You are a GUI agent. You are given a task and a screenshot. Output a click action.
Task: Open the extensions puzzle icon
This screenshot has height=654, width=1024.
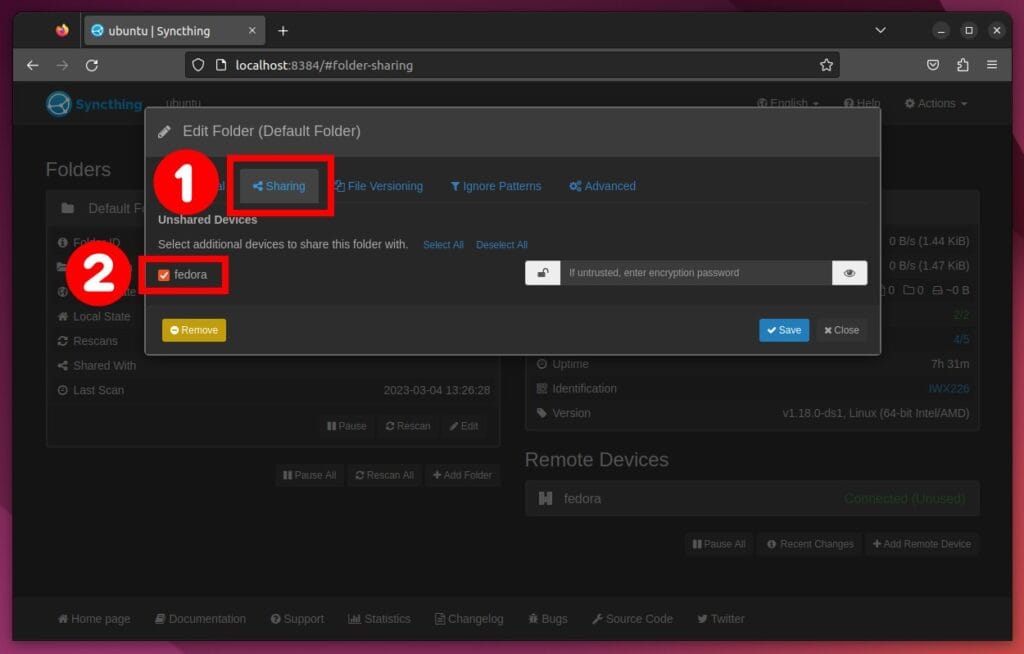pos(963,65)
